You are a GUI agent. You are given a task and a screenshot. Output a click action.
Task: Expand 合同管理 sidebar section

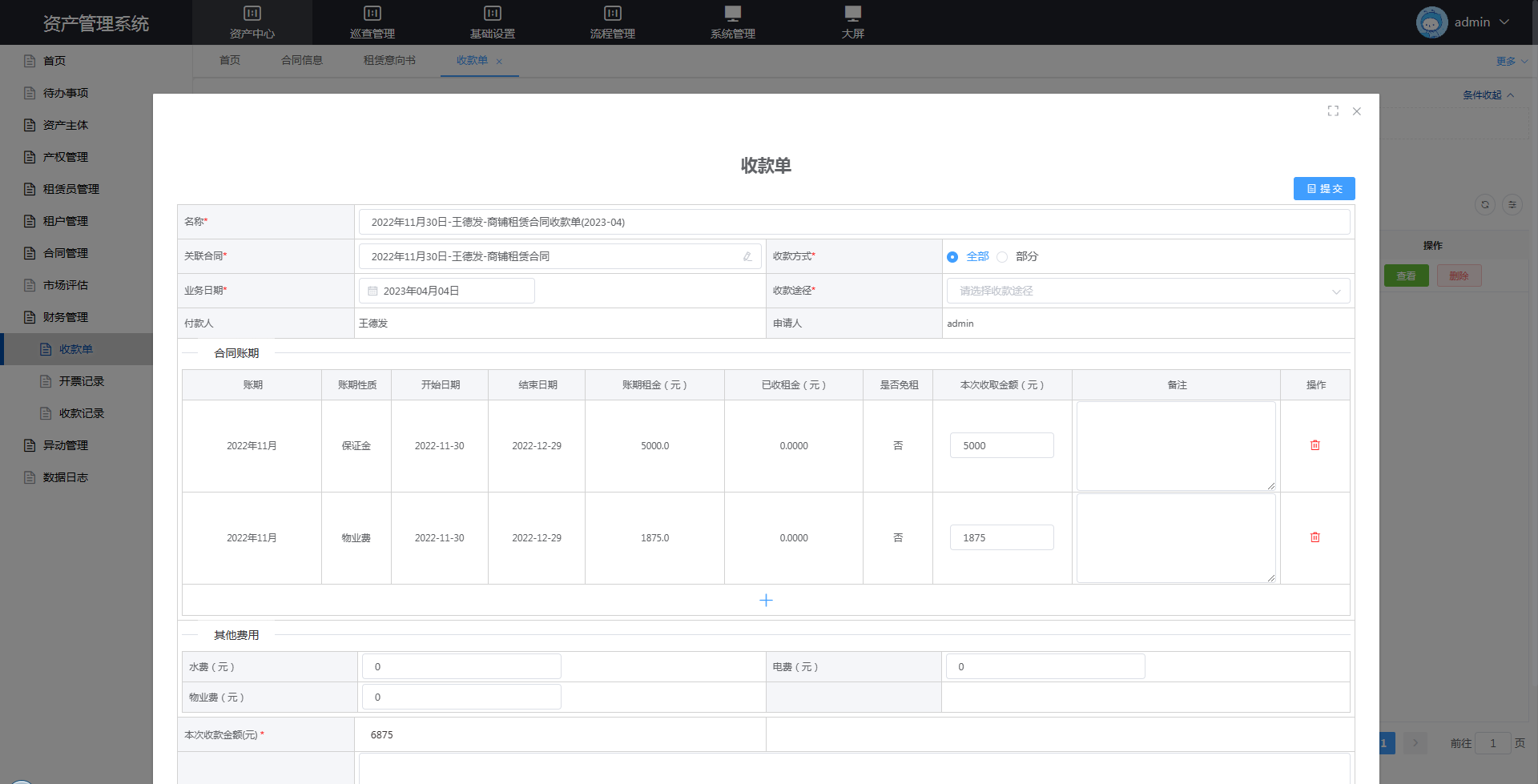(66, 253)
